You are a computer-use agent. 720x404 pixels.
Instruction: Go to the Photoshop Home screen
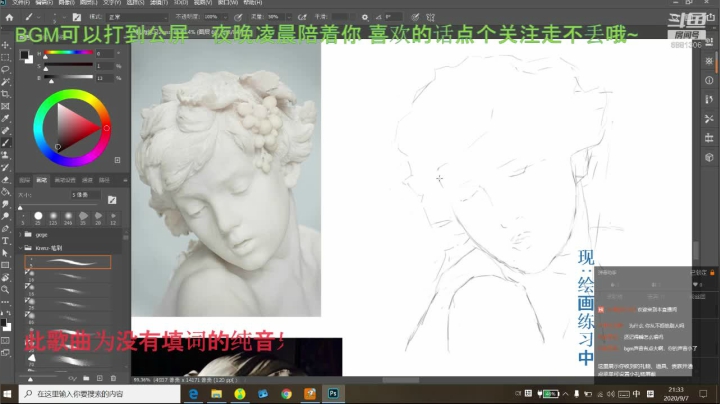point(9,17)
